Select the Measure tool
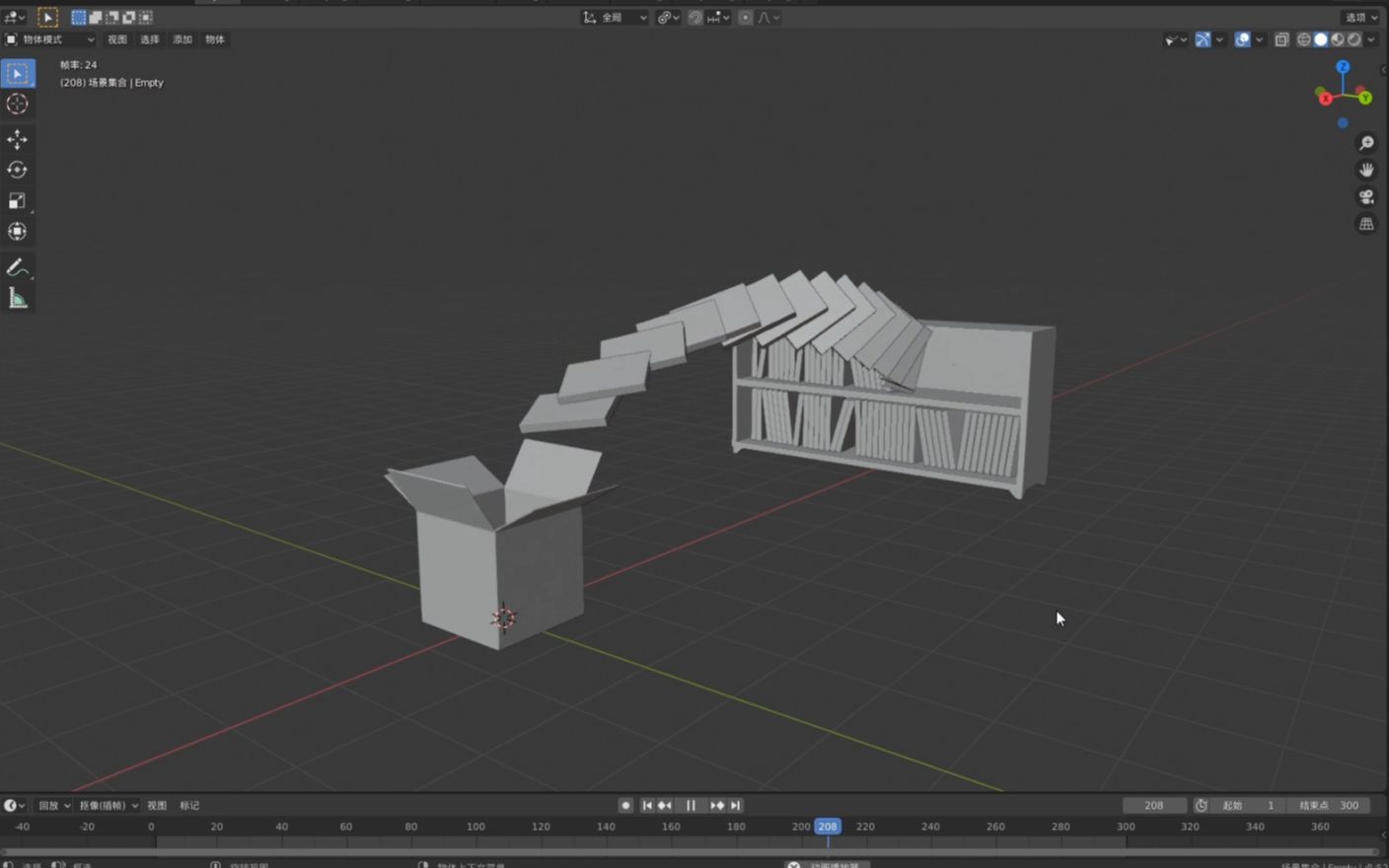Image resolution: width=1389 pixels, height=868 pixels. pyautogui.click(x=18, y=298)
